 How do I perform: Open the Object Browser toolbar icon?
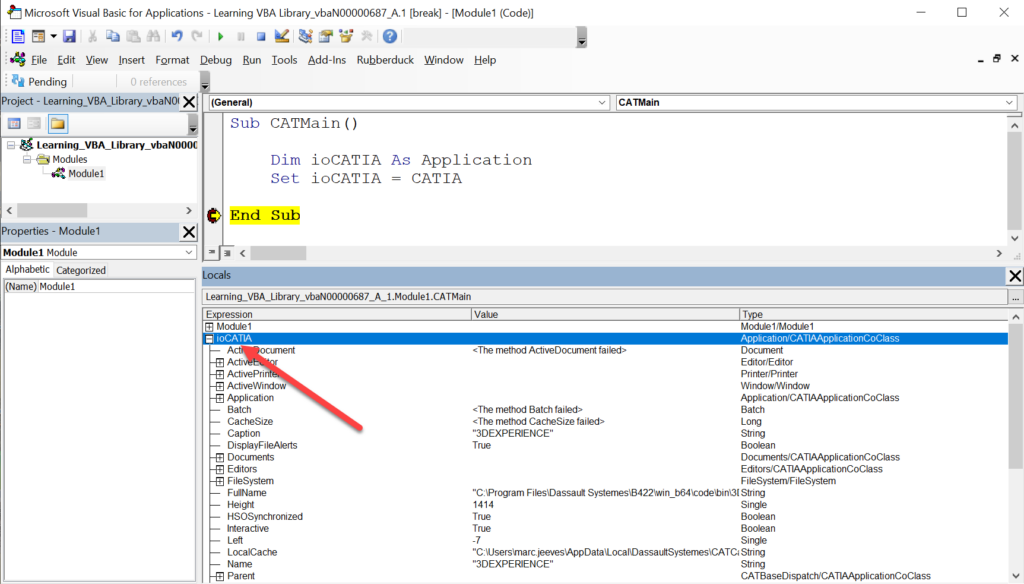point(345,37)
